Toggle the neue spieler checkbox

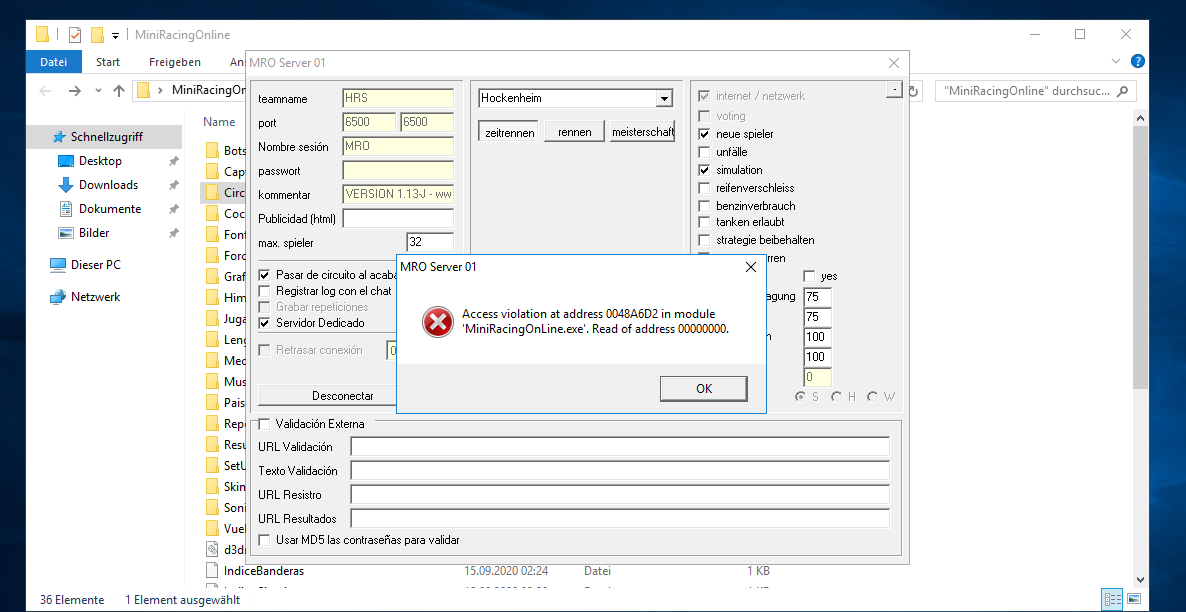pos(704,134)
